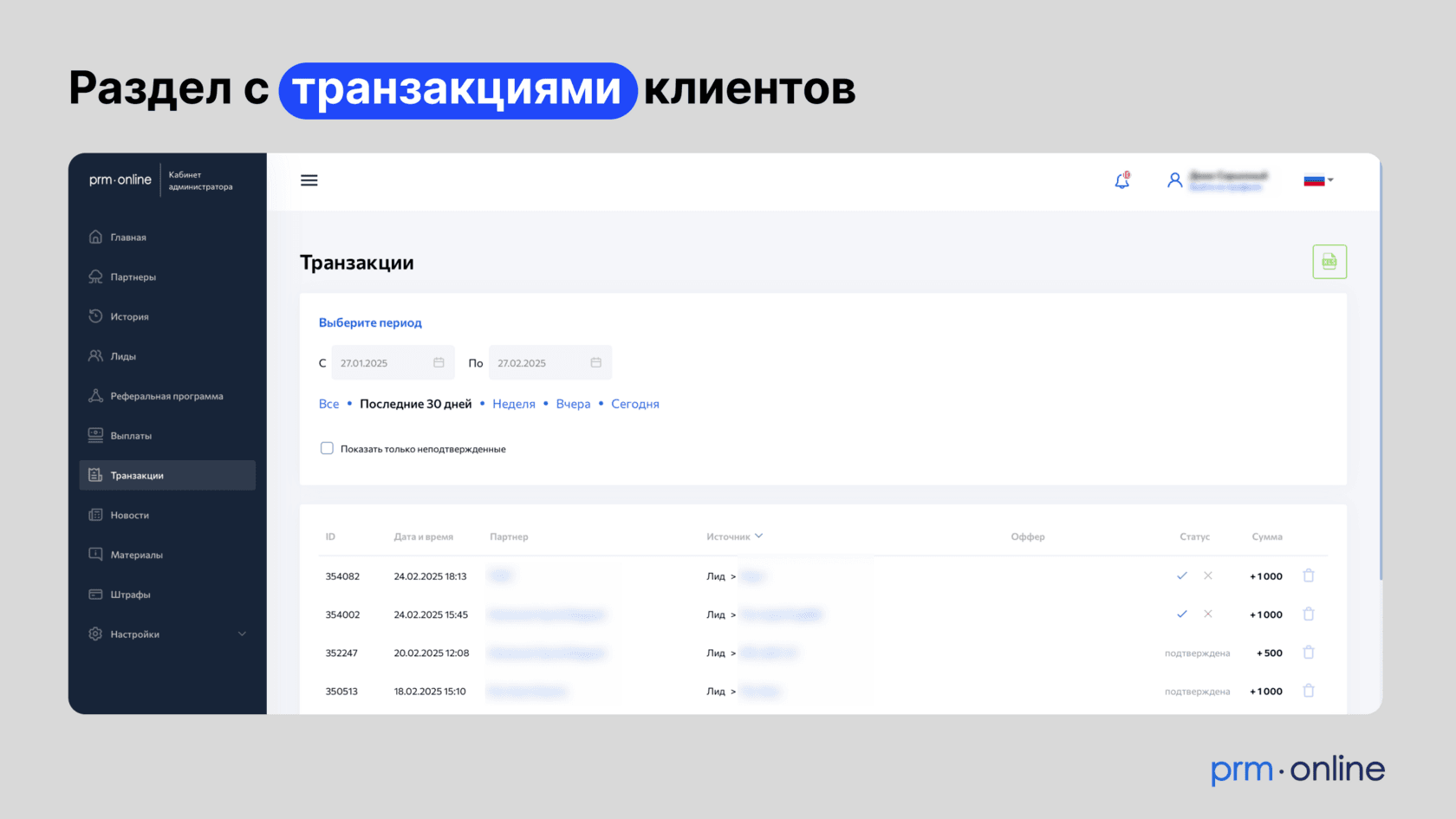Open Партнеры section in sidebar
The height and width of the screenshot is (819, 1456).
tap(133, 277)
